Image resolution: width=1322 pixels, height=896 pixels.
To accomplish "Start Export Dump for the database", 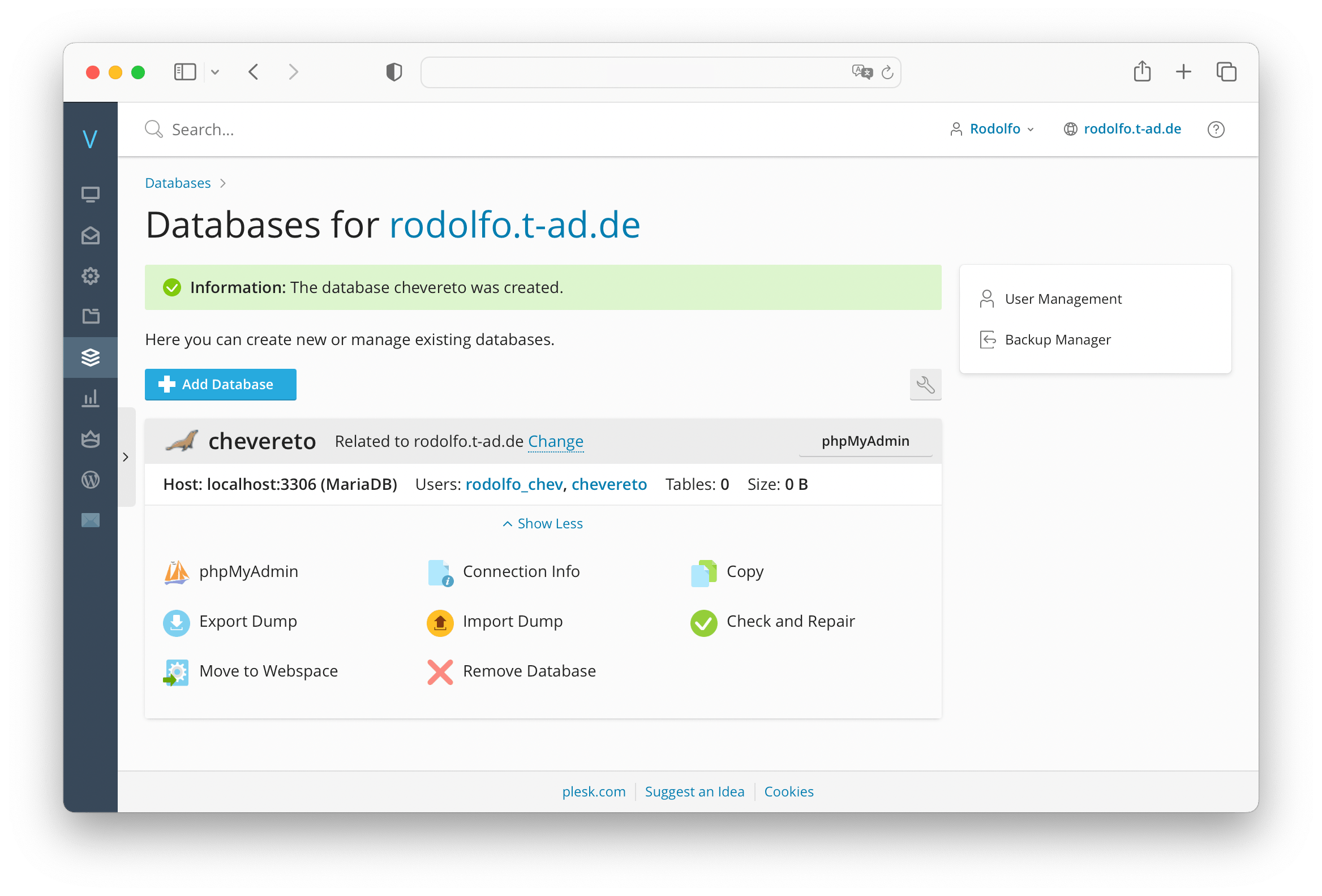I will (x=247, y=622).
